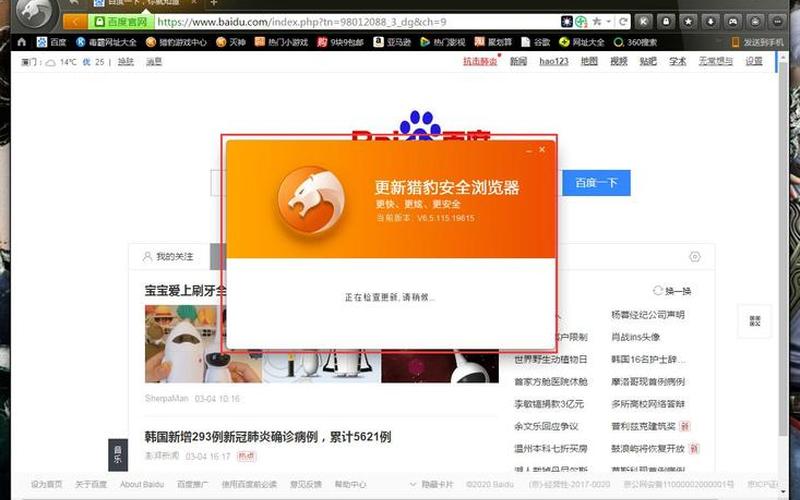Click About Baidu in the footer
Viewport: 800px width, 500px height.
pyautogui.click(x=142, y=484)
